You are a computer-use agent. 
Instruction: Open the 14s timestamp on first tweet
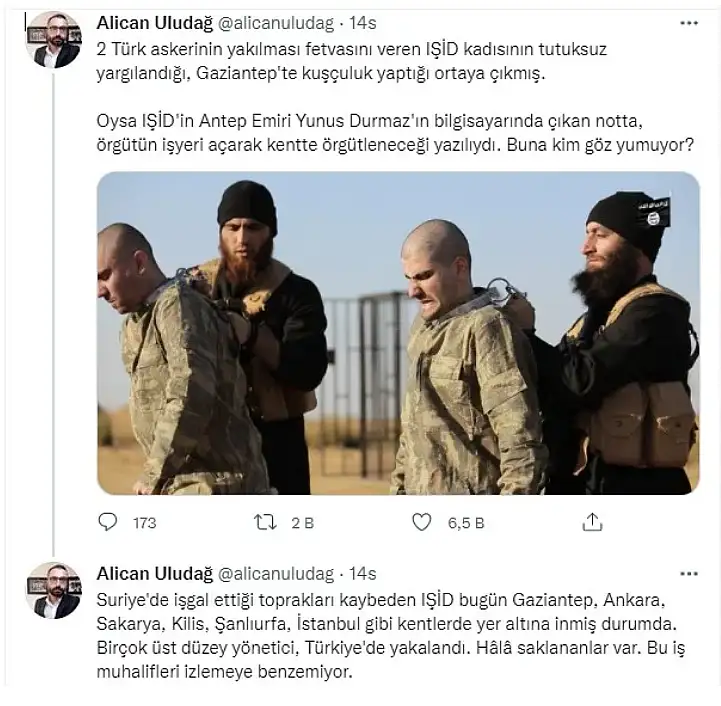(363, 23)
